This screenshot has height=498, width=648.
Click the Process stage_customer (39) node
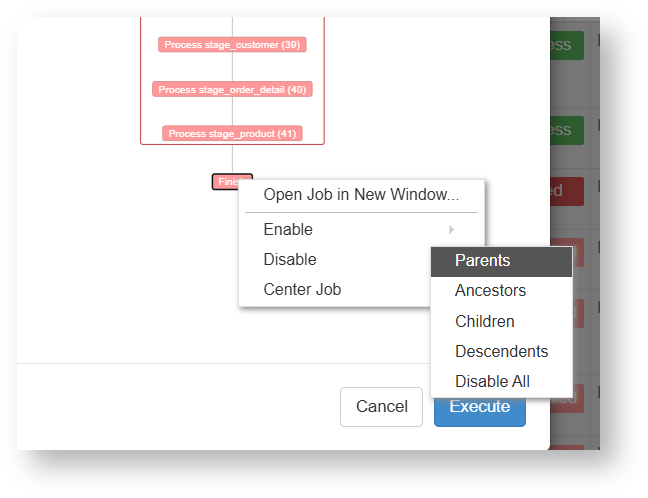[232, 45]
